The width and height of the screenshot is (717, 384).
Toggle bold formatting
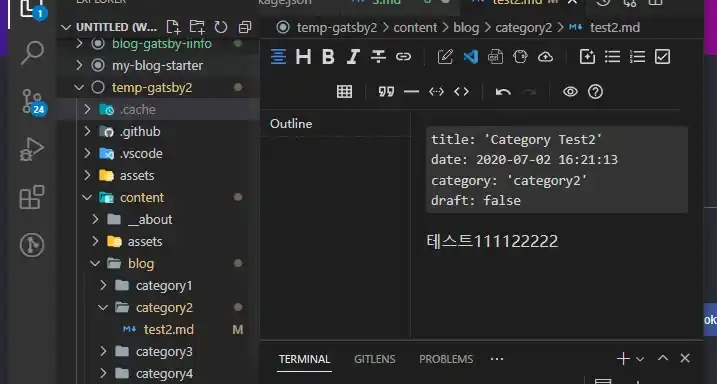click(x=328, y=57)
